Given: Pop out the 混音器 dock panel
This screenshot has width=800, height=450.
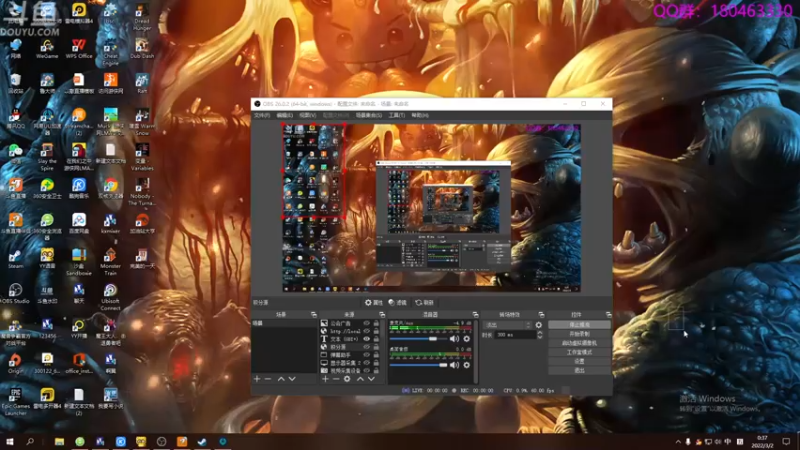Looking at the screenshot, I should [x=475, y=315].
